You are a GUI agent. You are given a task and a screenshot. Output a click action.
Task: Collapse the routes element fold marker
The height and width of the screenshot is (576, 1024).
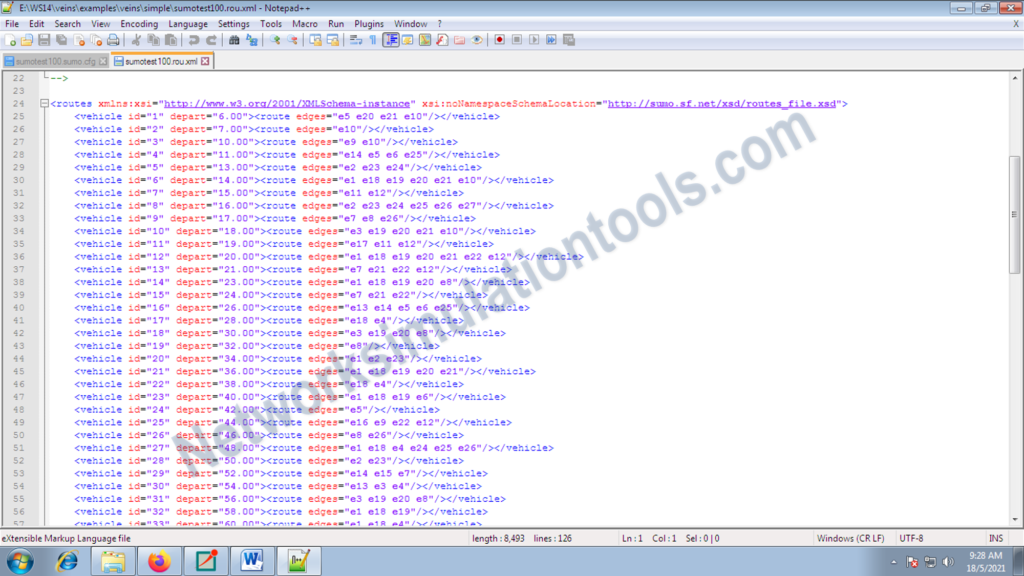coord(44,104)
